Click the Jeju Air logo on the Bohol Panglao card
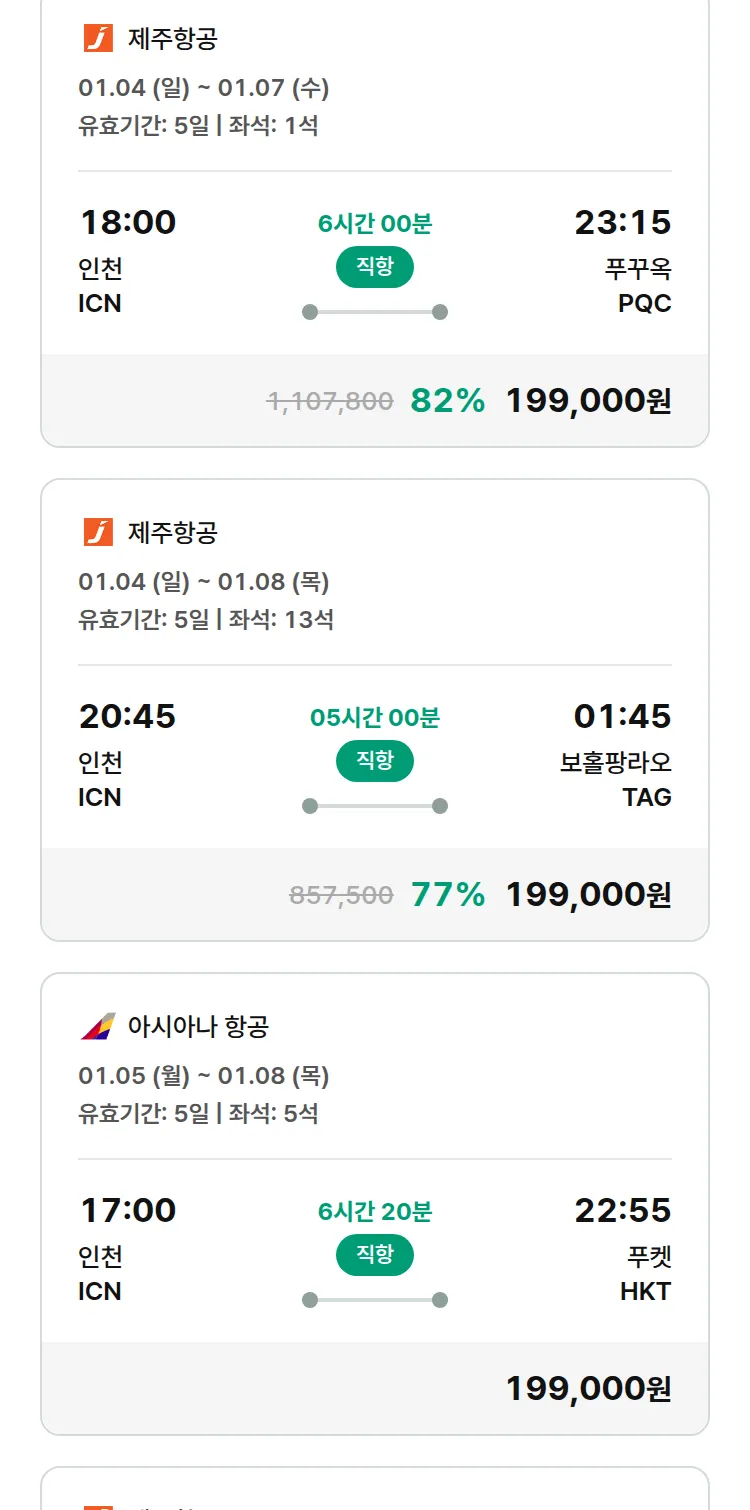The width and height of the screenshot is (750, 1510). pos(98,533)
